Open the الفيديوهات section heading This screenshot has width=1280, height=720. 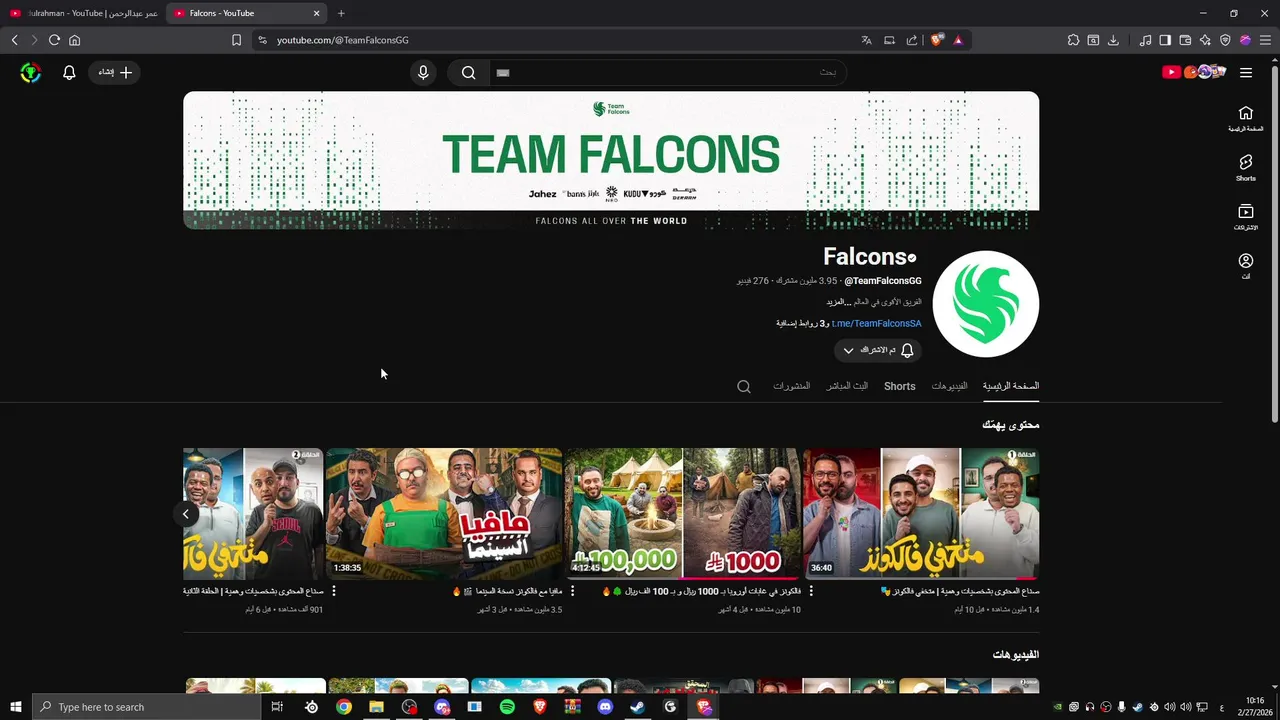click(x=1015, y=654)
